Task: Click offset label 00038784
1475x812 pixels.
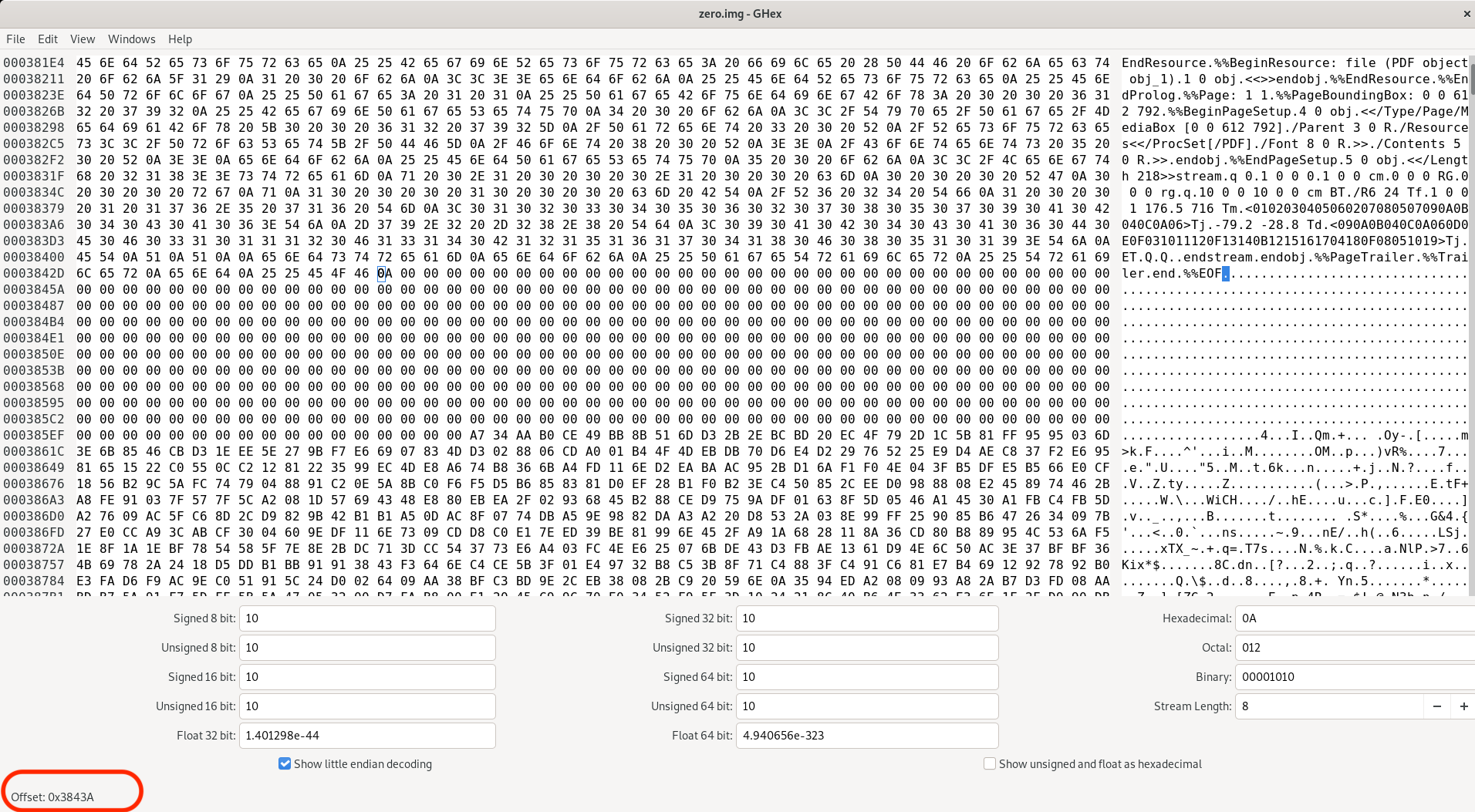Action: click(x=34, y=581)
